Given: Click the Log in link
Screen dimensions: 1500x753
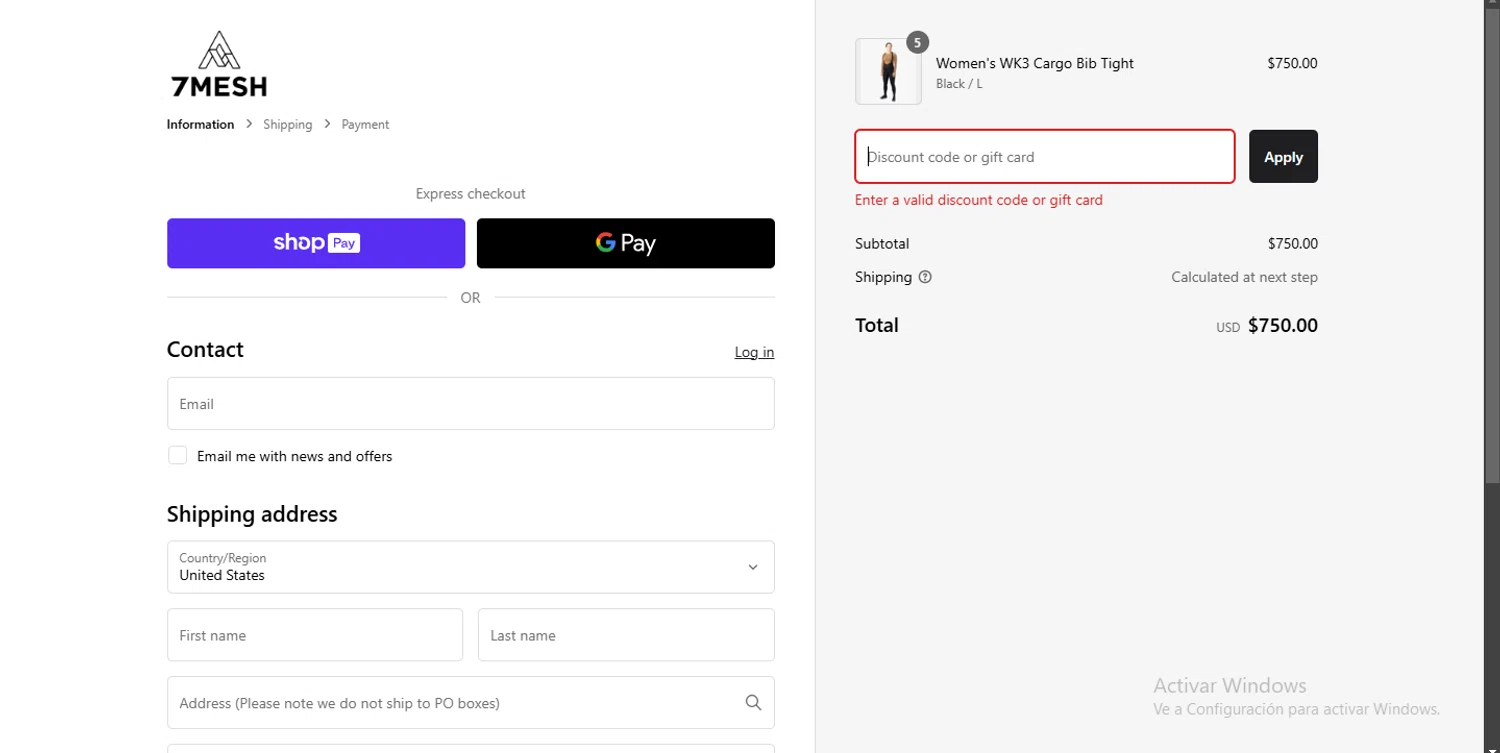Looking at the screenshot, I should (754, 352).
